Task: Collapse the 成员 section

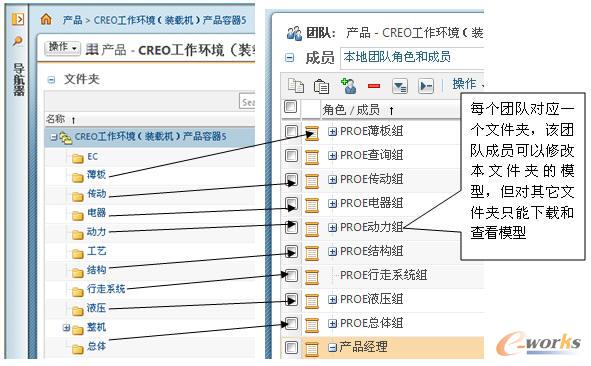Action: 289,58
